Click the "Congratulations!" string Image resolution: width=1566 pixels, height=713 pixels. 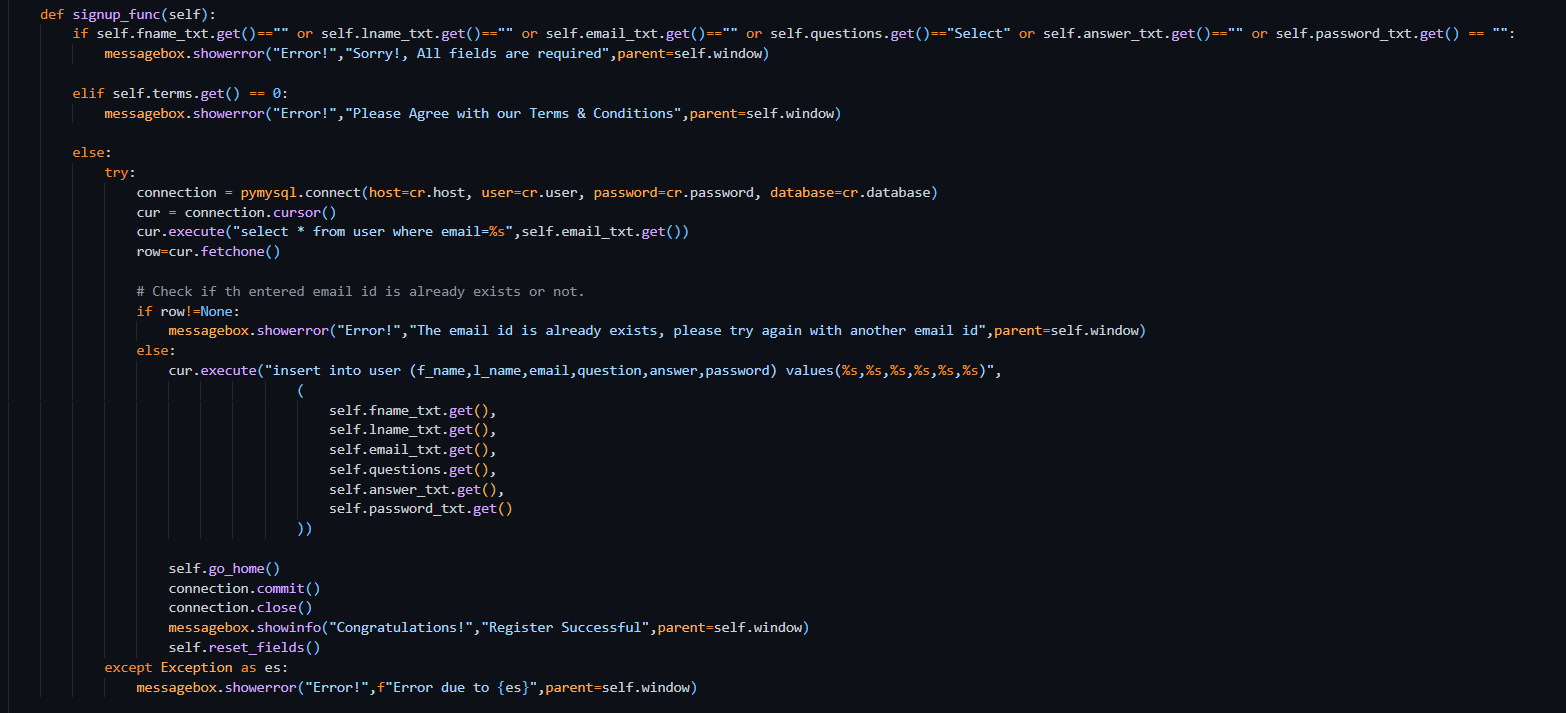(x=401, y=628)
